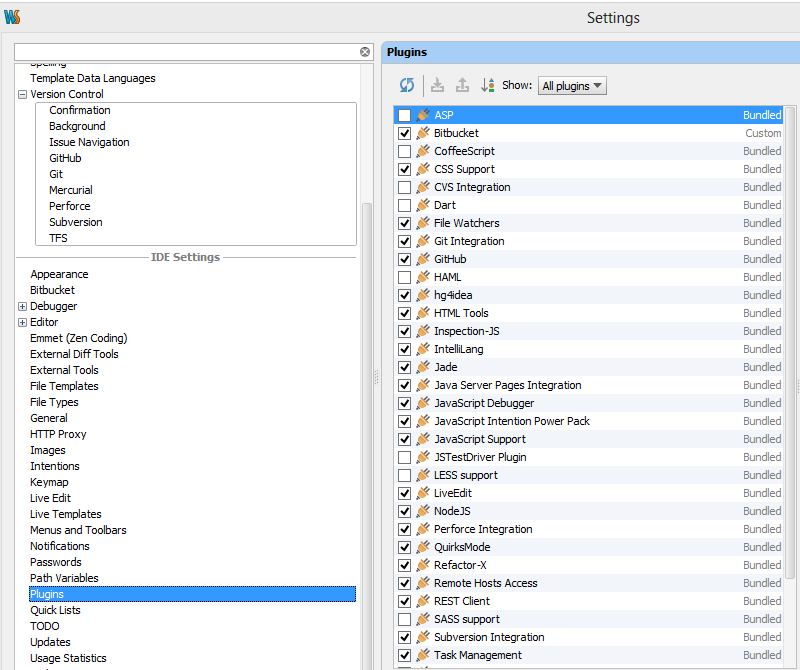Click the plug icon beside Dart

pyautogui.click(x=423, y=205)
